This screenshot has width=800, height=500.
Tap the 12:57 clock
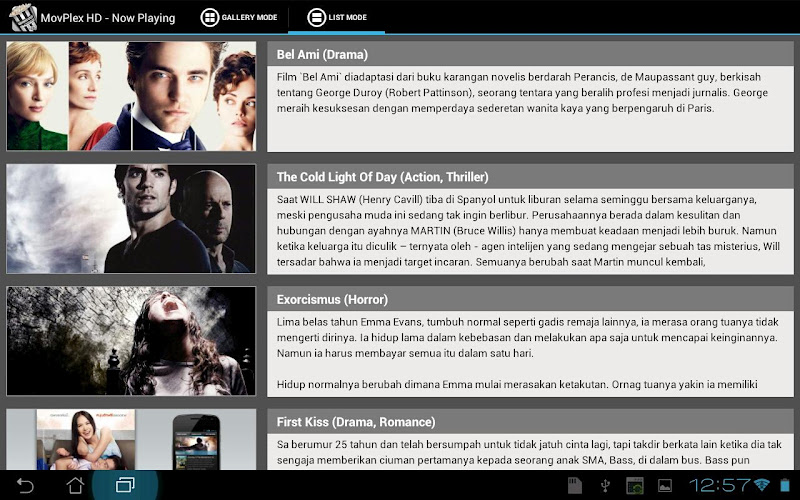tap(719, 485)
